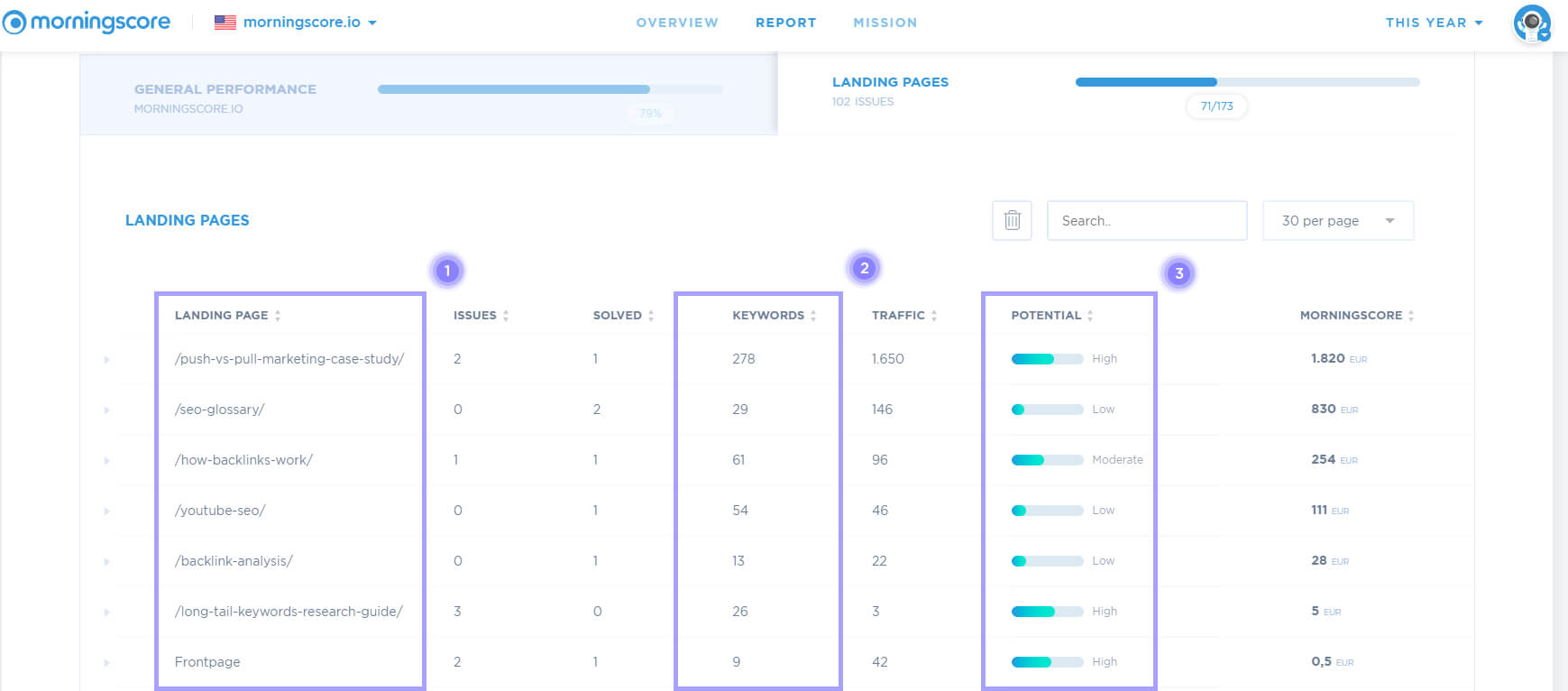1568x691 pixels.
Task: Click the 96 traffic value
Action: 880,460
